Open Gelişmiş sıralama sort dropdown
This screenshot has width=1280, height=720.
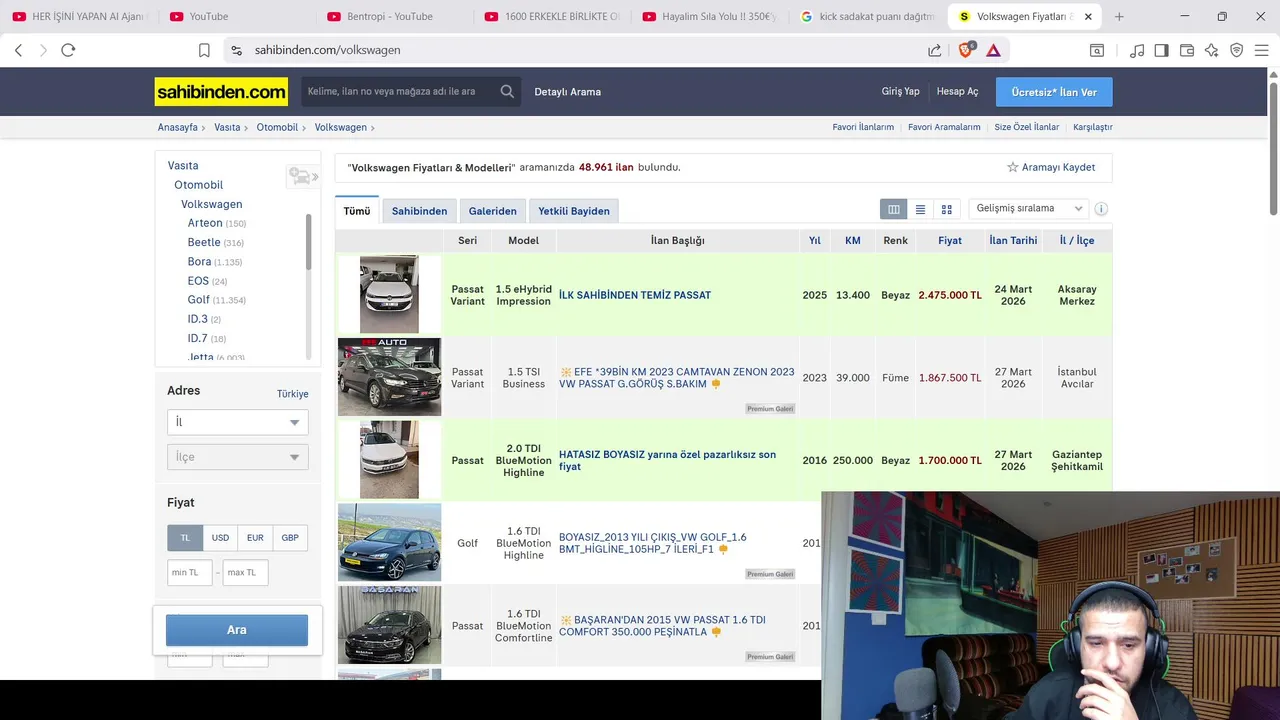click(1028, 208)
